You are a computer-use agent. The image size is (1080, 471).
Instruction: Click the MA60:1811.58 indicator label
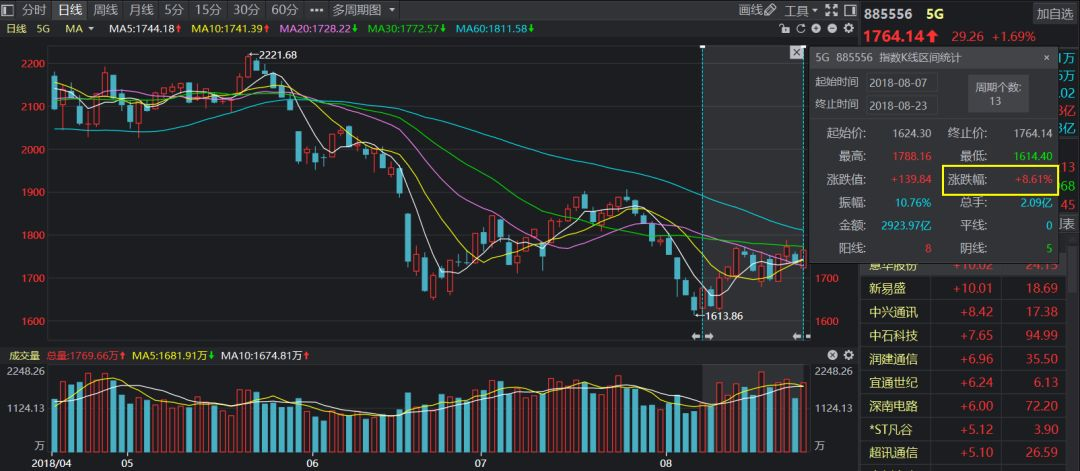(x=495, y=28)
